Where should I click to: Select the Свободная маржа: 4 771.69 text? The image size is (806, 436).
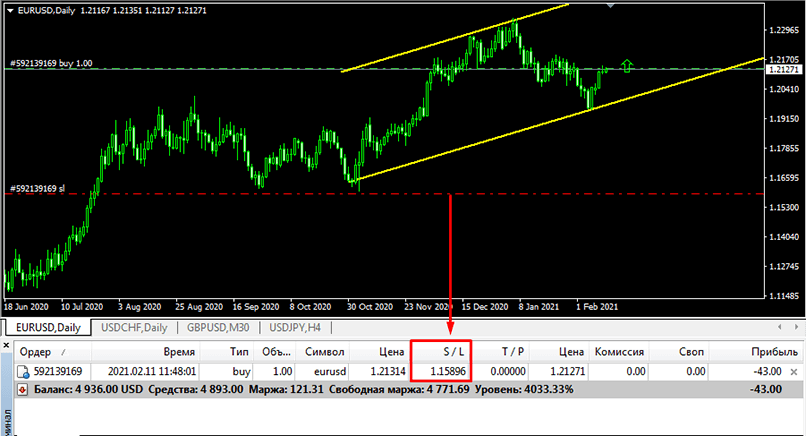pyautogui.click(x=399, y=390)
